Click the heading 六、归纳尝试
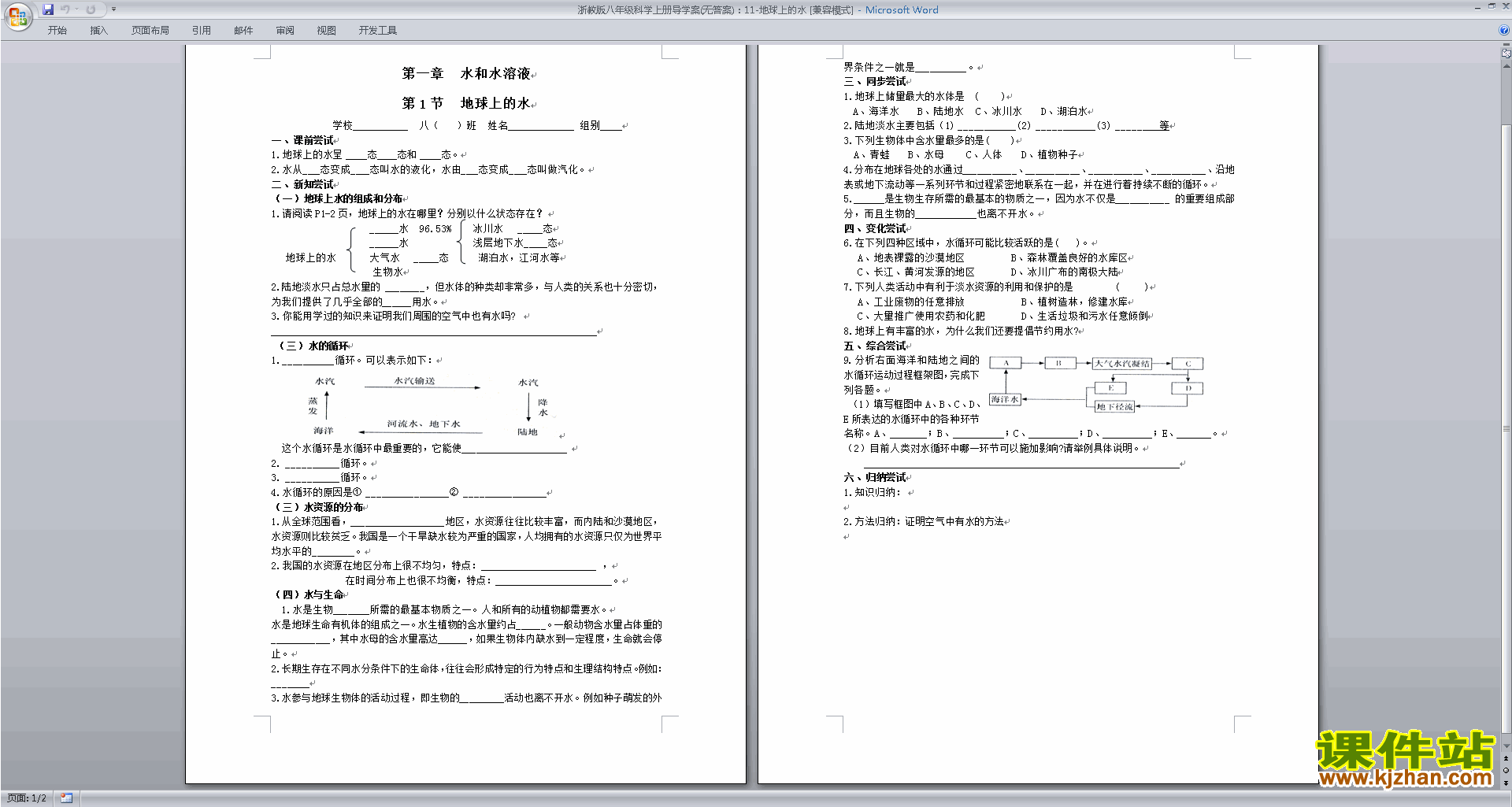1512x807 pixels. [875, 477]
